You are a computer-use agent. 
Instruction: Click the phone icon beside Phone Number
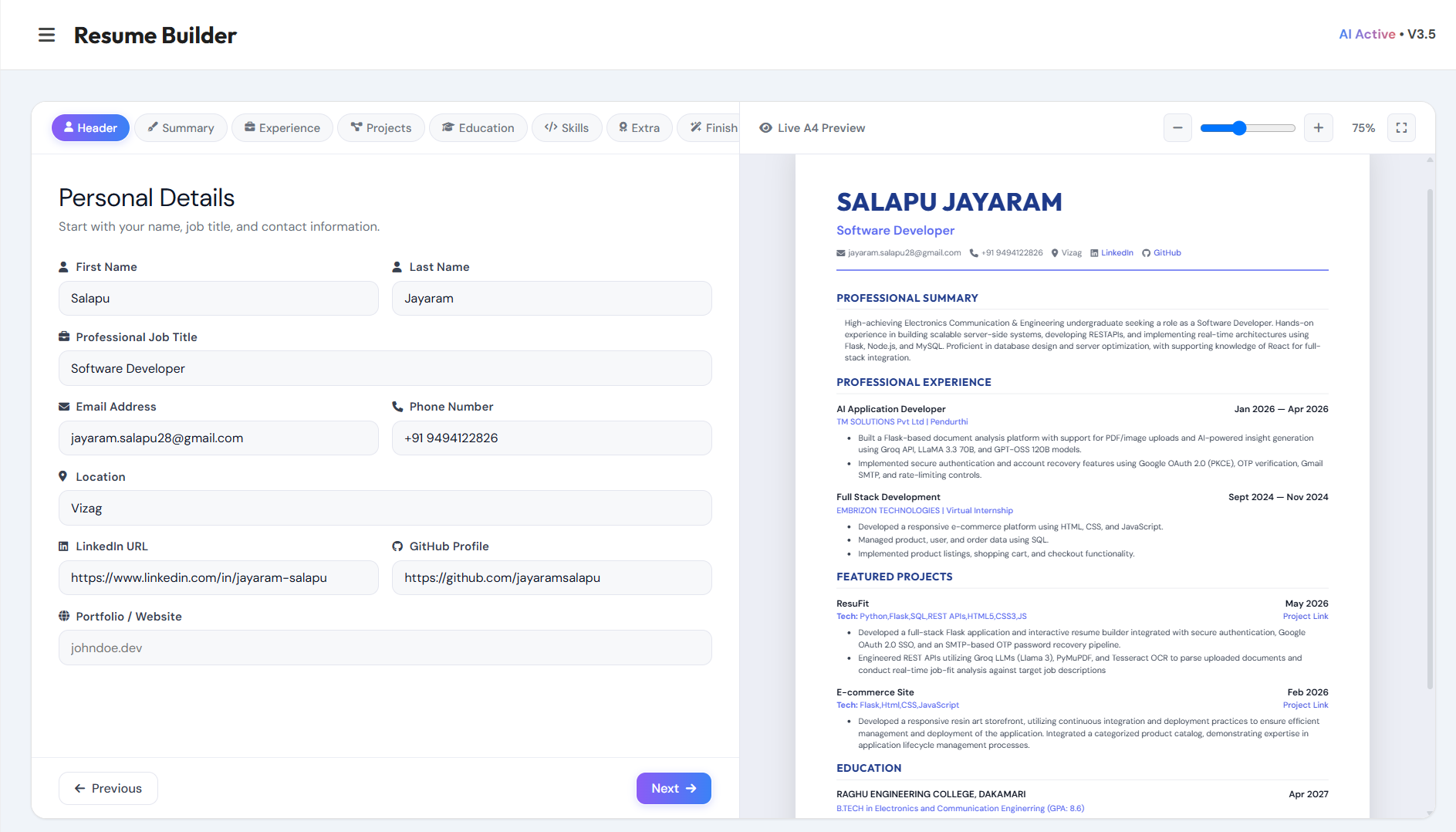coord(397,407)
